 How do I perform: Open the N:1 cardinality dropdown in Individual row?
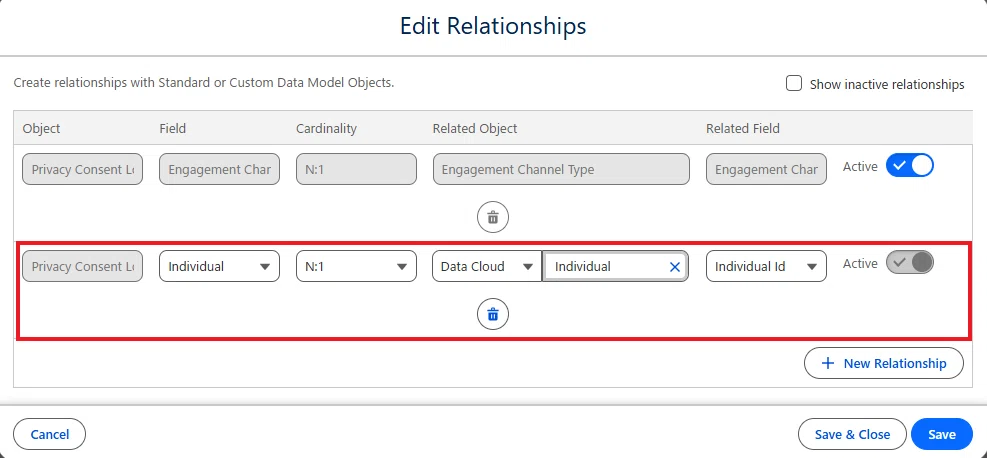click(x=356, y=266)
